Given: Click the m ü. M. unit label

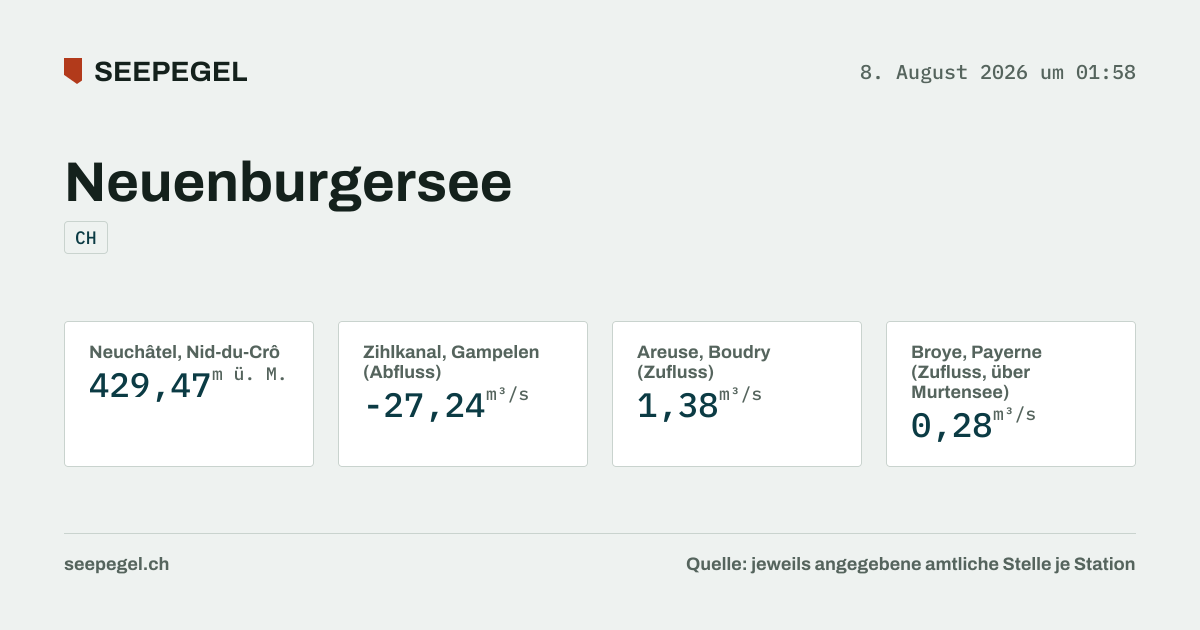Looking at the screenshot, I should tap(249, 375).
